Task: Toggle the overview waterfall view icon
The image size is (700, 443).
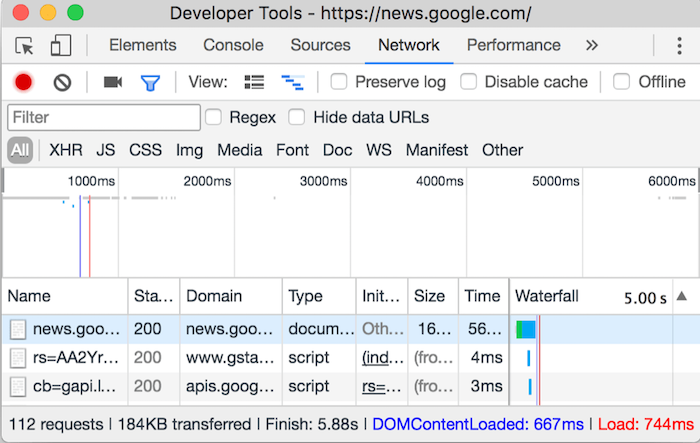Action: [x=293, y=83]
